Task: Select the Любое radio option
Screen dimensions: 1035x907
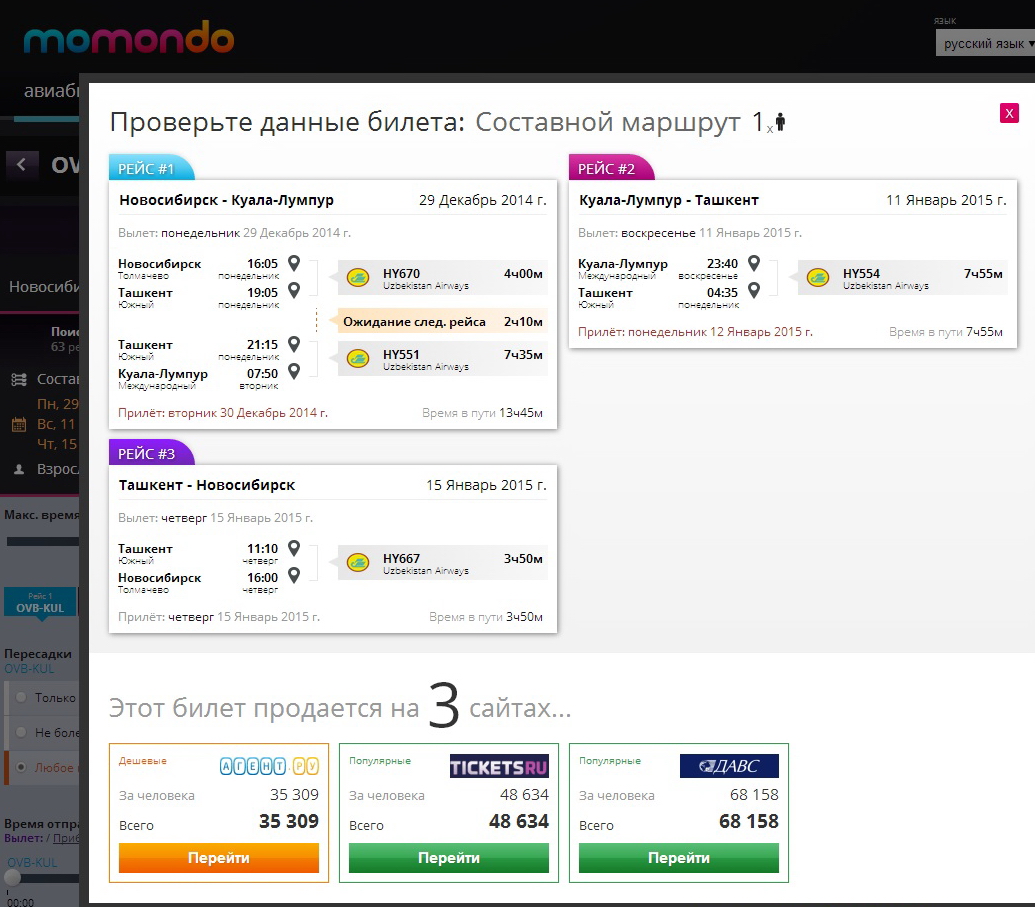Action: 22,767
